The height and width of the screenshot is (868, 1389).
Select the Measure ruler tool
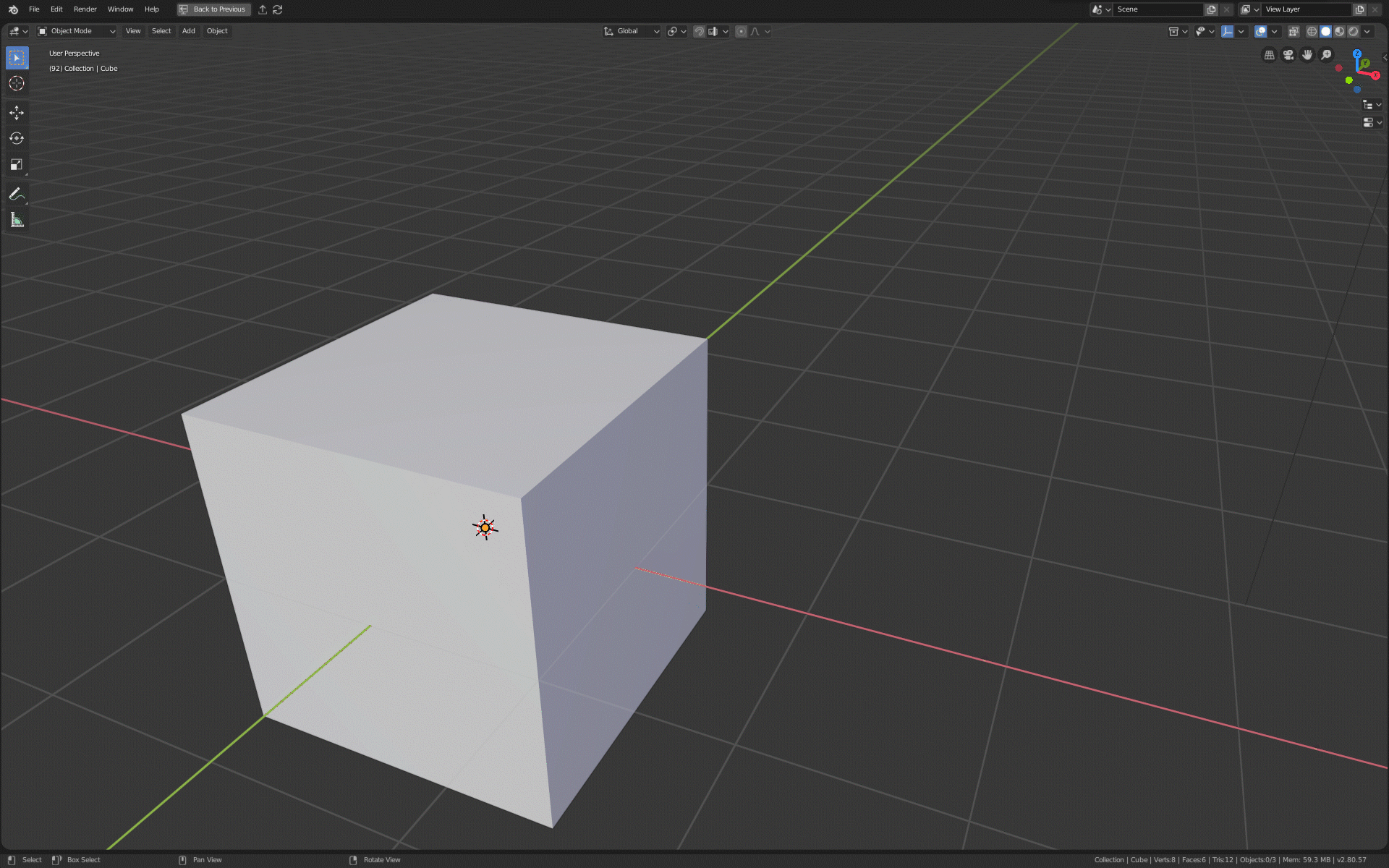(x=17, y=220)
